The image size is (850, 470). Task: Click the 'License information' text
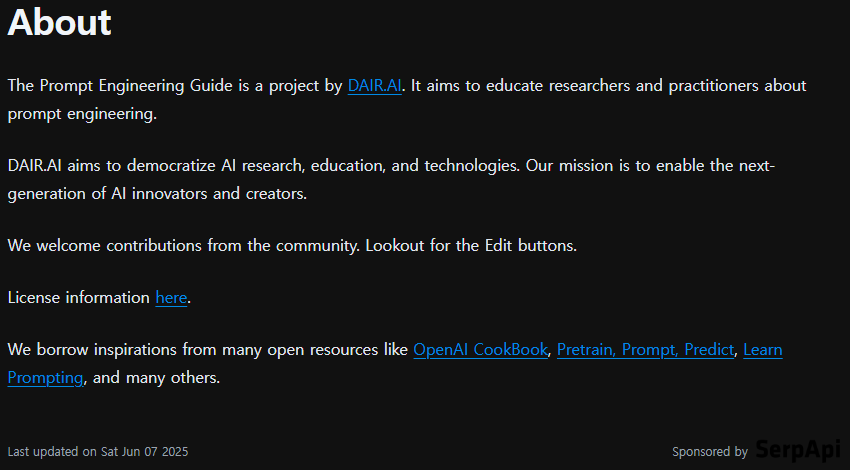point(79,297)
